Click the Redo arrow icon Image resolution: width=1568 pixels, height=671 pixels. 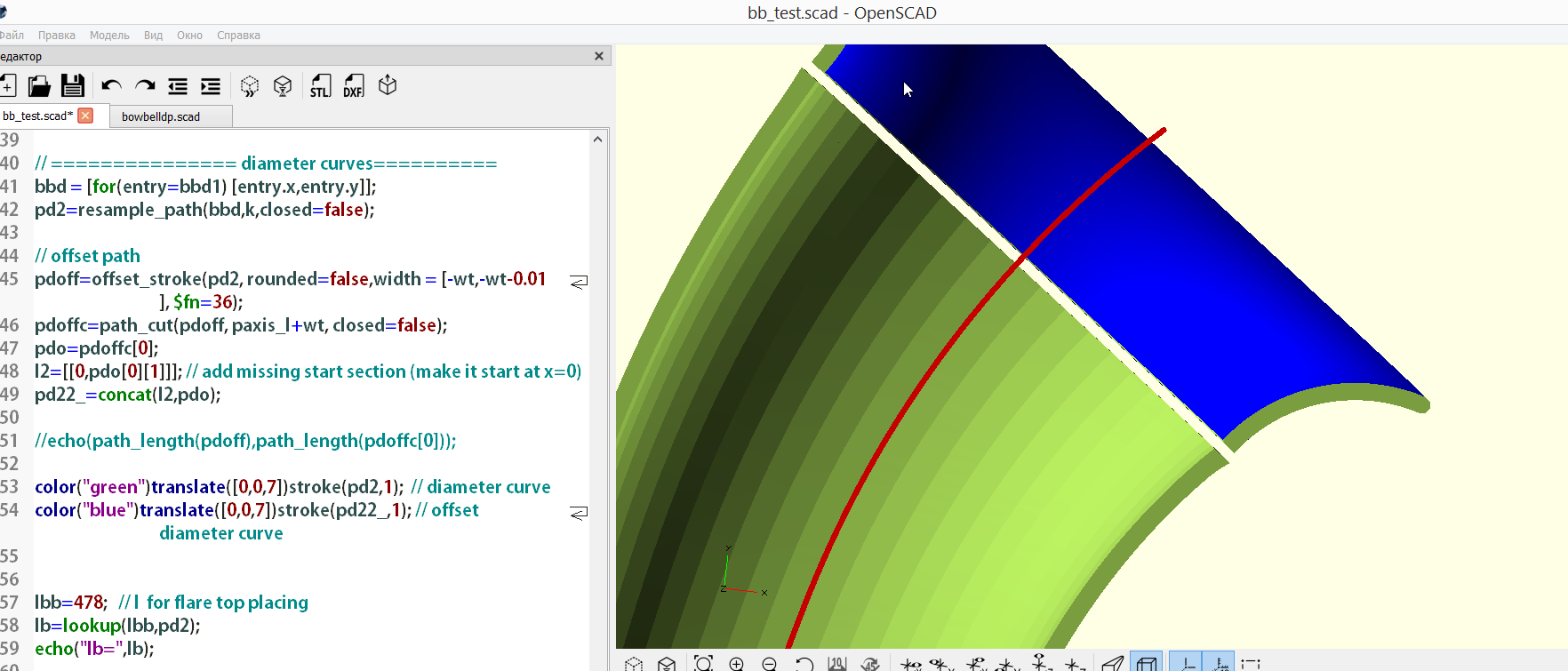pyautogui.click(x=145, y=86)
